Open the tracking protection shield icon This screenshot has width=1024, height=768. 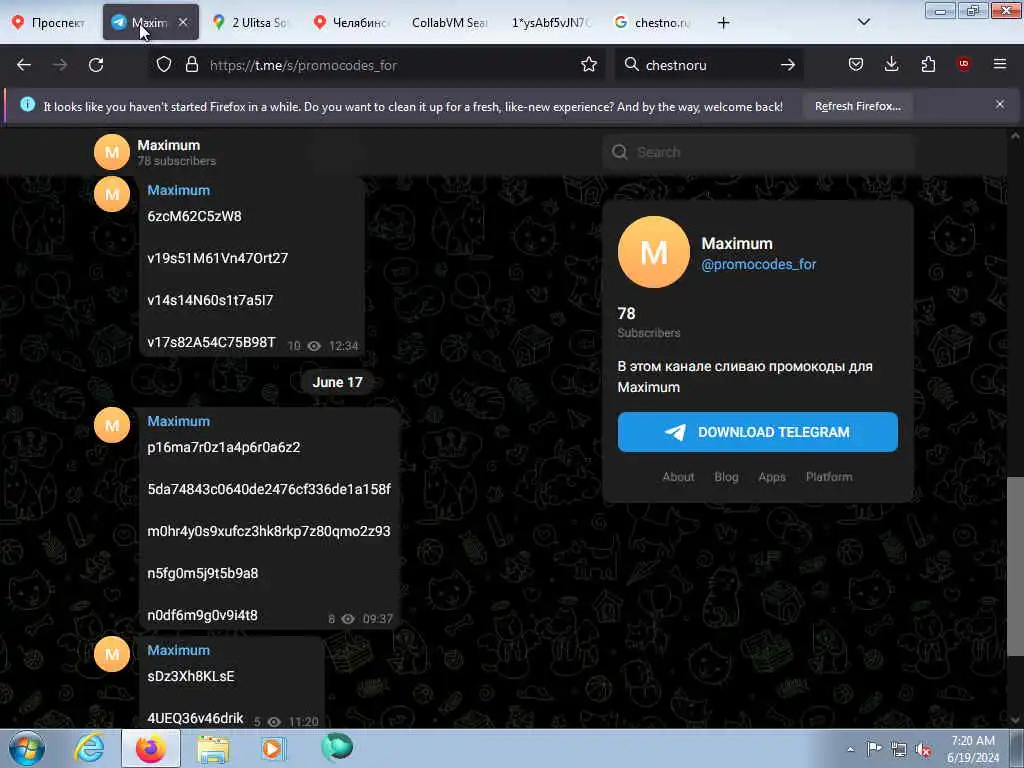[x=164, y=65]
